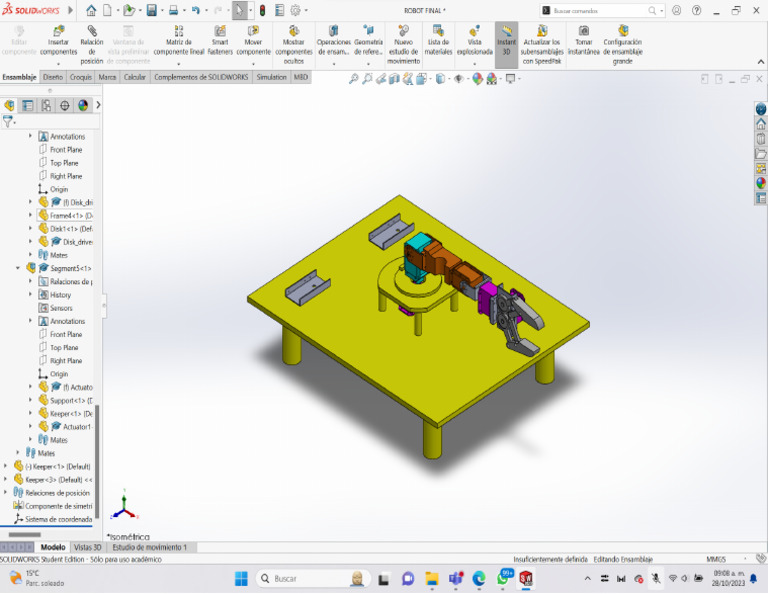Image resolution: width=768 pixels, height=594 pixels.
Task: Click Insertar componentes tool
Action: pyautogui.click(x=58, y=42)
